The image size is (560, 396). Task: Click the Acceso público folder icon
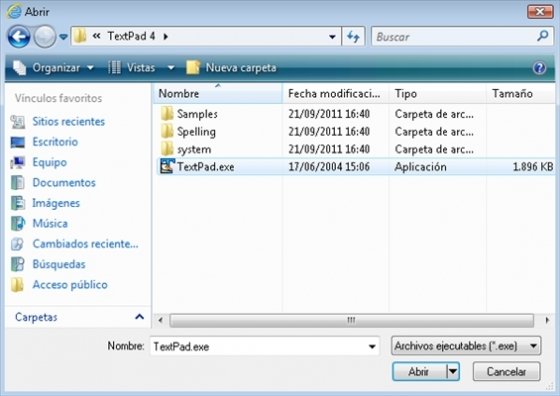pyautogui.click(x=17, y=285)
